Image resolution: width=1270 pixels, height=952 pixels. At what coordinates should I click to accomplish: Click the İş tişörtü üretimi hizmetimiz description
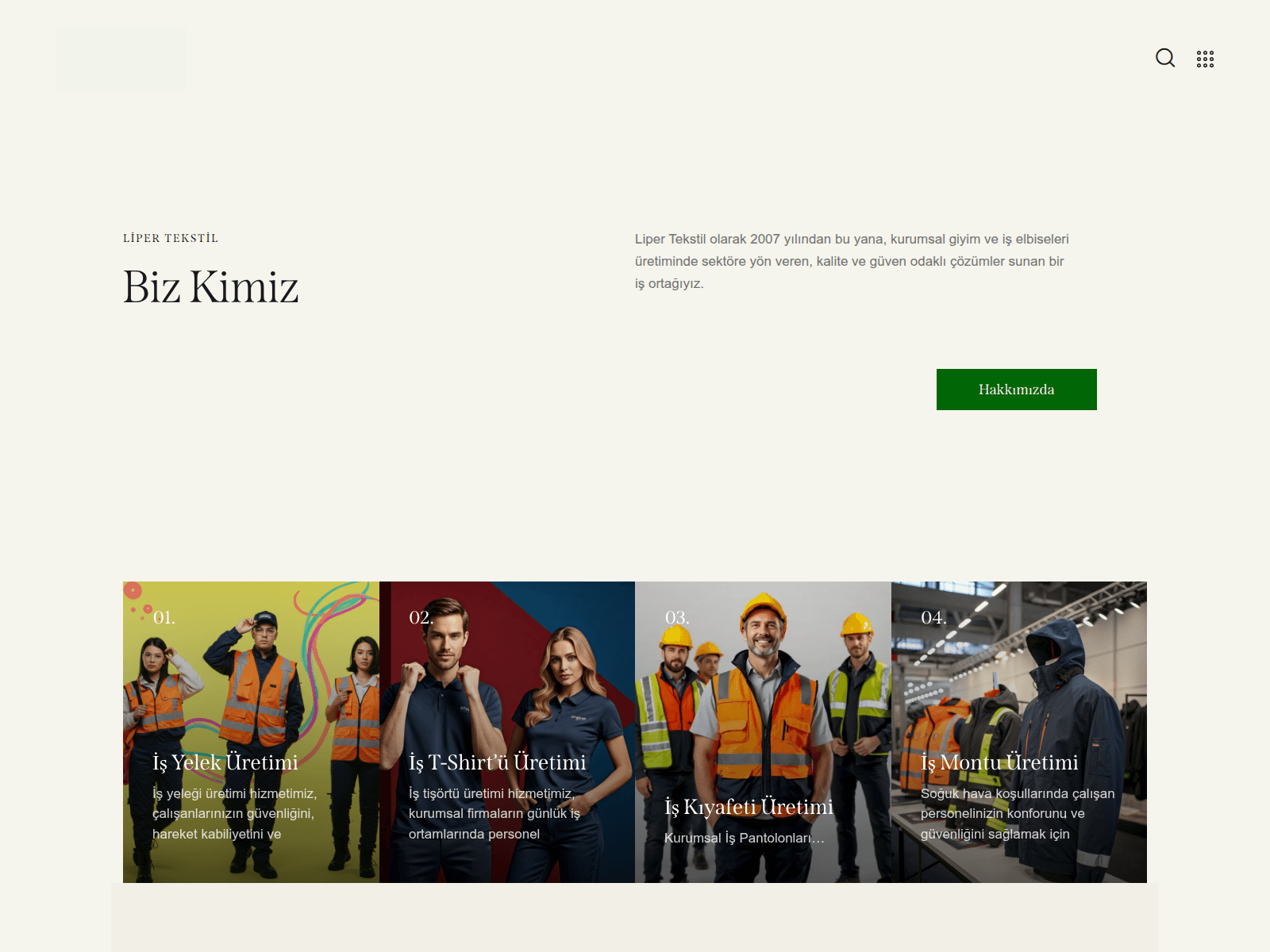(x=495, y=814)
